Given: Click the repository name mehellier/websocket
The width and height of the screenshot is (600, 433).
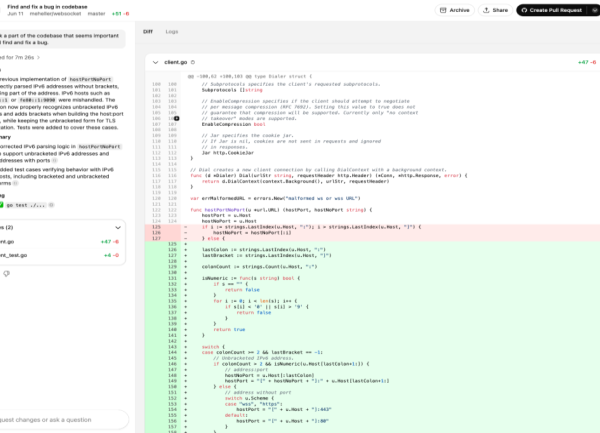Looking at the screenshot, I should 55,14.
